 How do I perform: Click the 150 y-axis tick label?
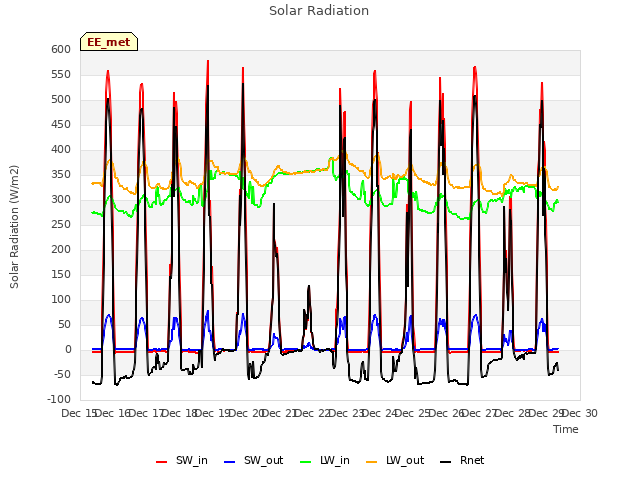tap(61, 275)
